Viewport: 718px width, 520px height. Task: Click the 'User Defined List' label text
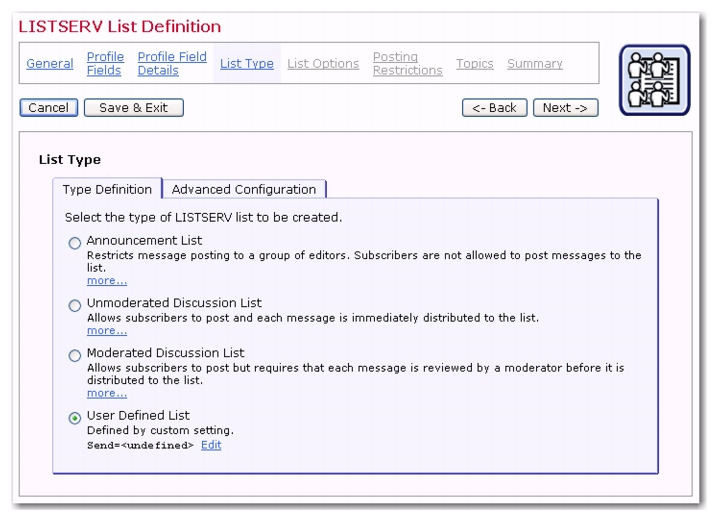[138, 415]
